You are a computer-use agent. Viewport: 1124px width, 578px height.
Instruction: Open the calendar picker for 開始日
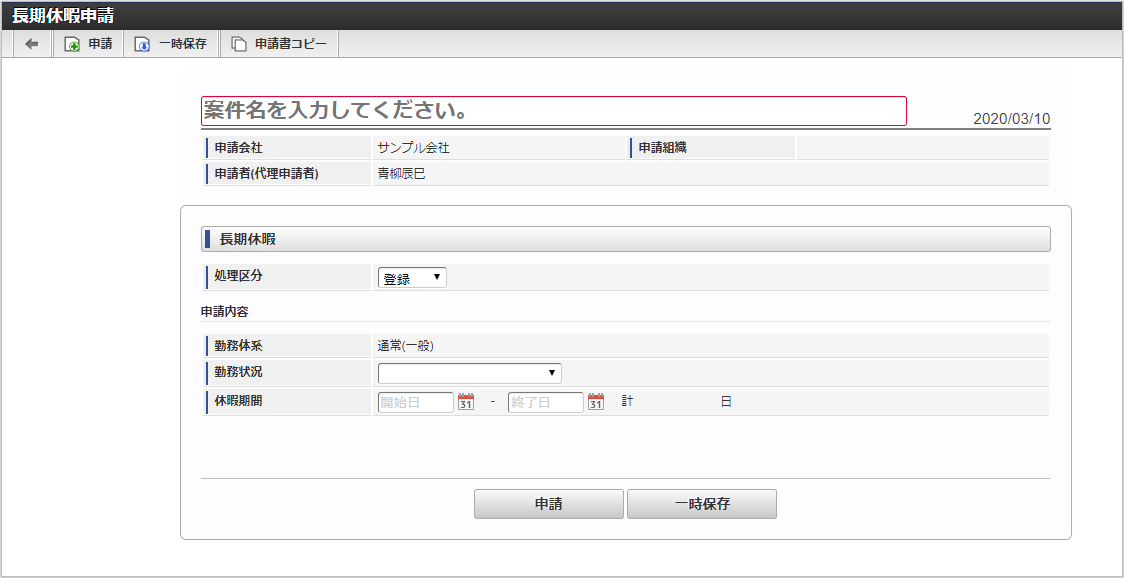pos(466,402)
